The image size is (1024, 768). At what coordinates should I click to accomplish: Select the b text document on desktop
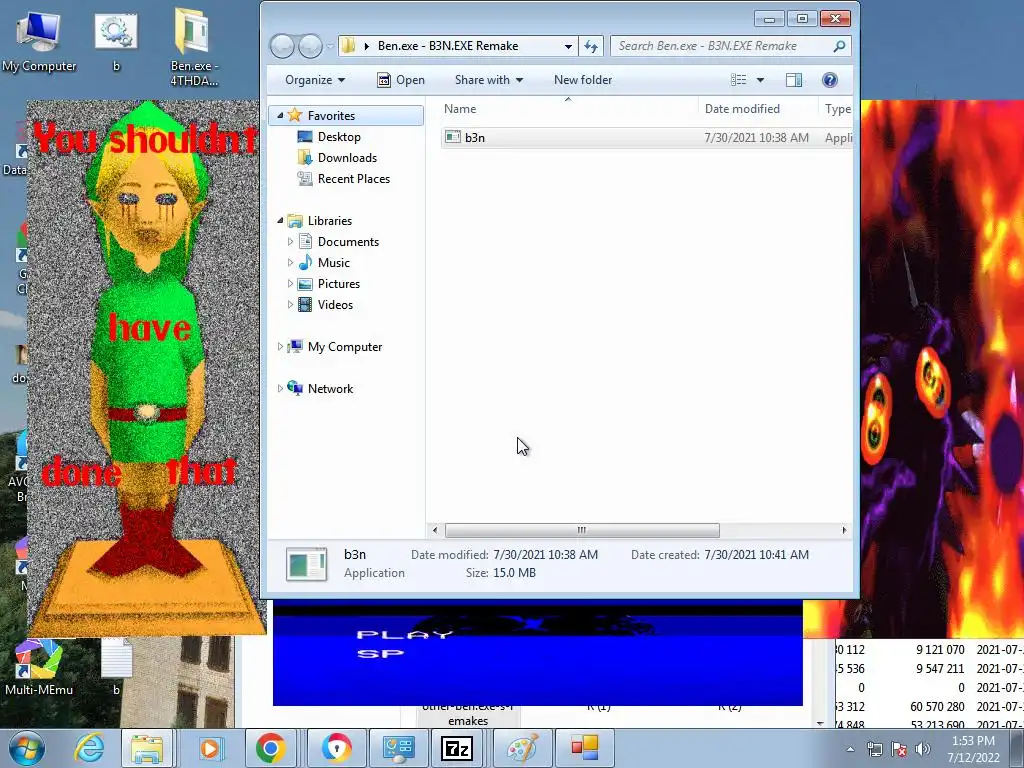point(117,667)
